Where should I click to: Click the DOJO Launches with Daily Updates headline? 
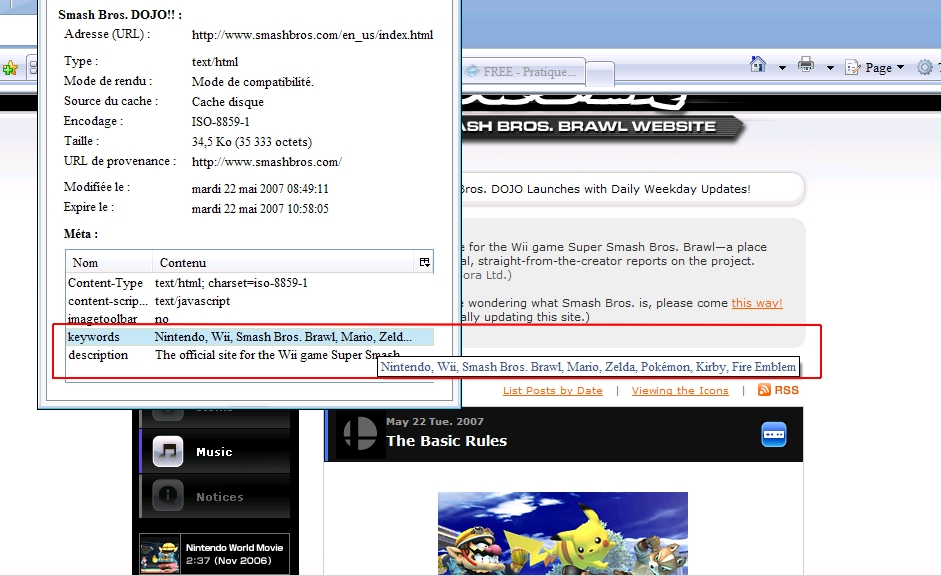(606, 189)
